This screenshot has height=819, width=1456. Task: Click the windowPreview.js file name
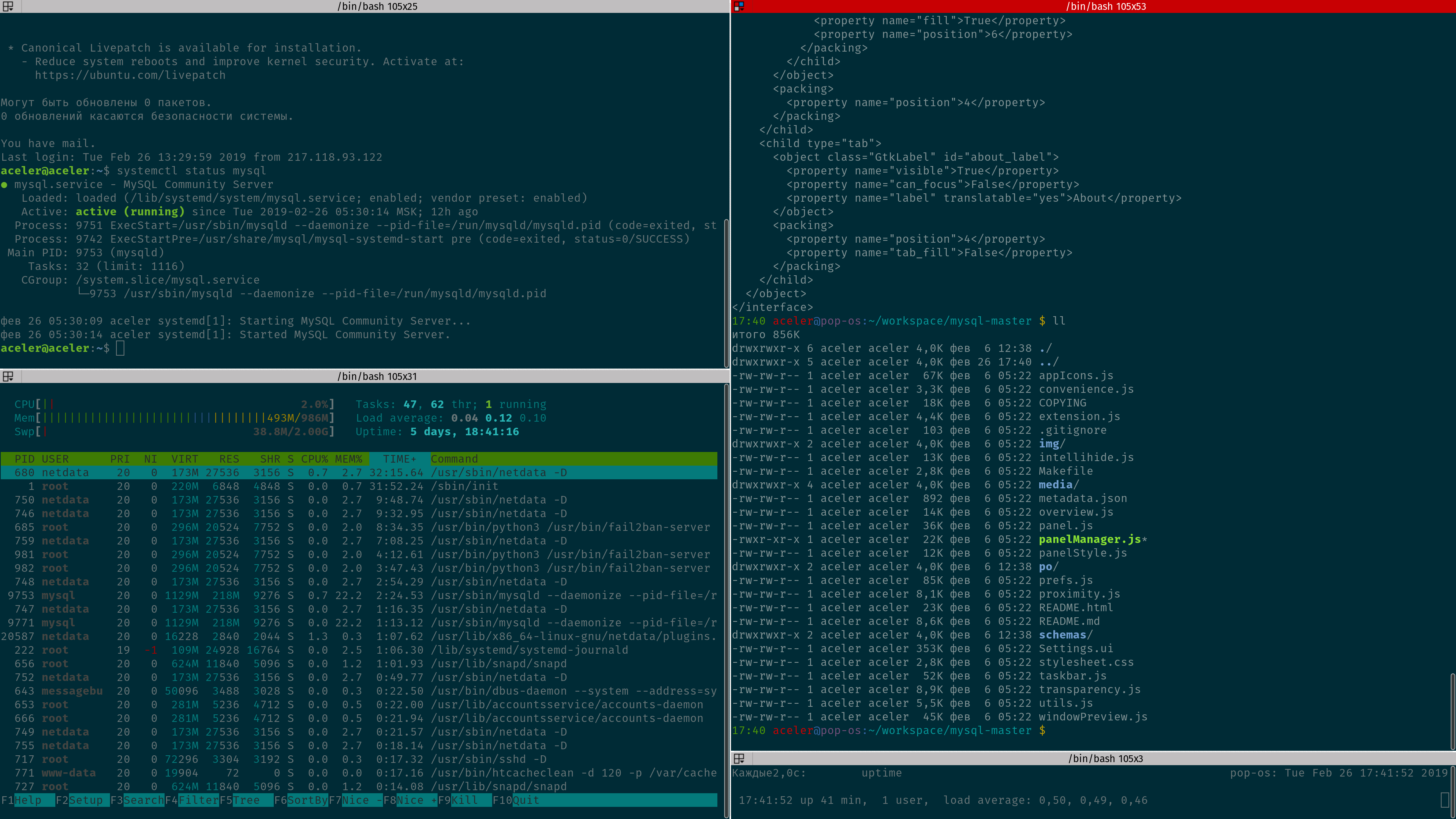[1093, 717]
